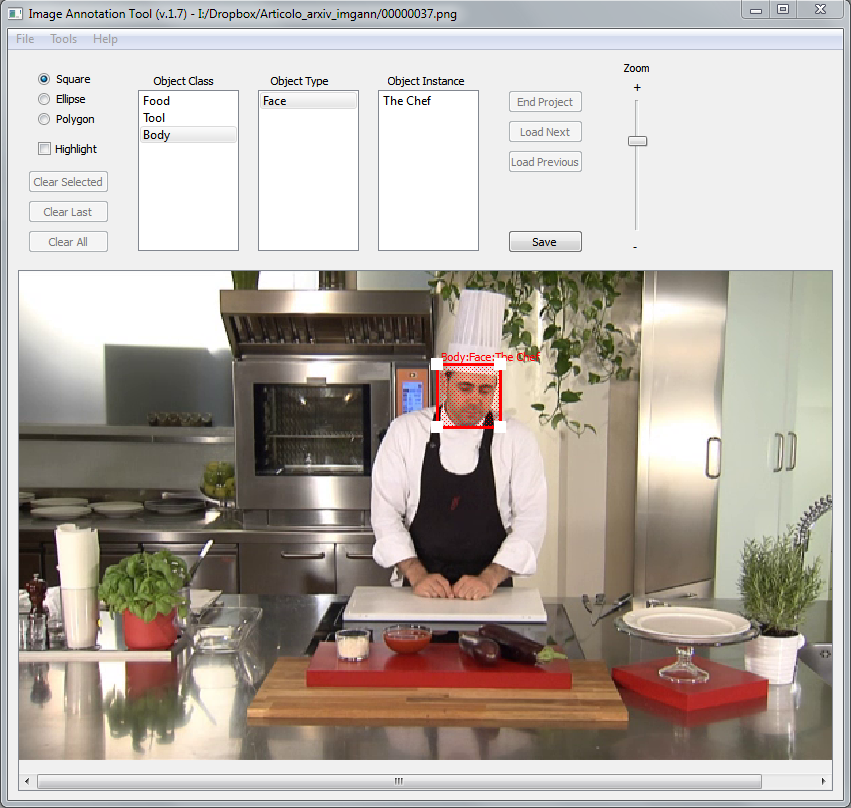Select The Chef in Object Instance list
Screen dimensions: 851x808
[x=407, y=101]
